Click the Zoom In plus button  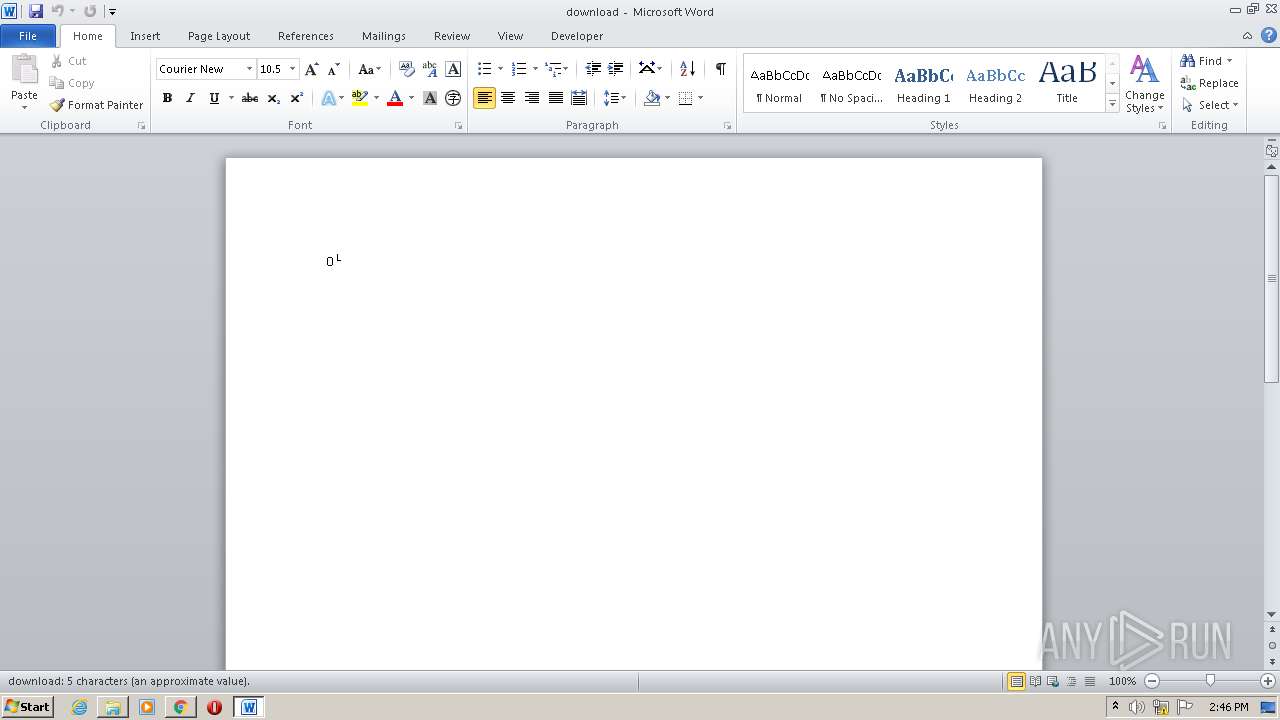[1268, 681]
